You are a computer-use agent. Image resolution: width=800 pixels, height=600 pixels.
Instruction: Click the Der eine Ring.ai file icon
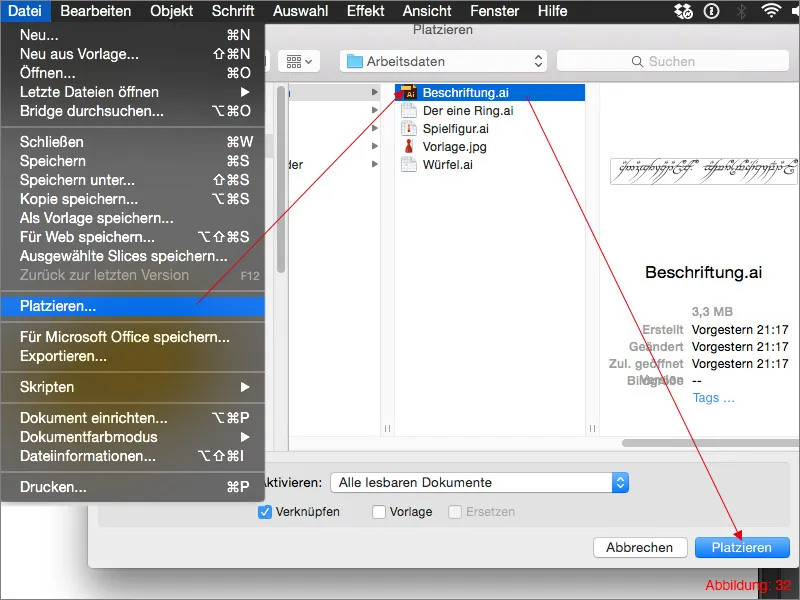tap(409, 111)
